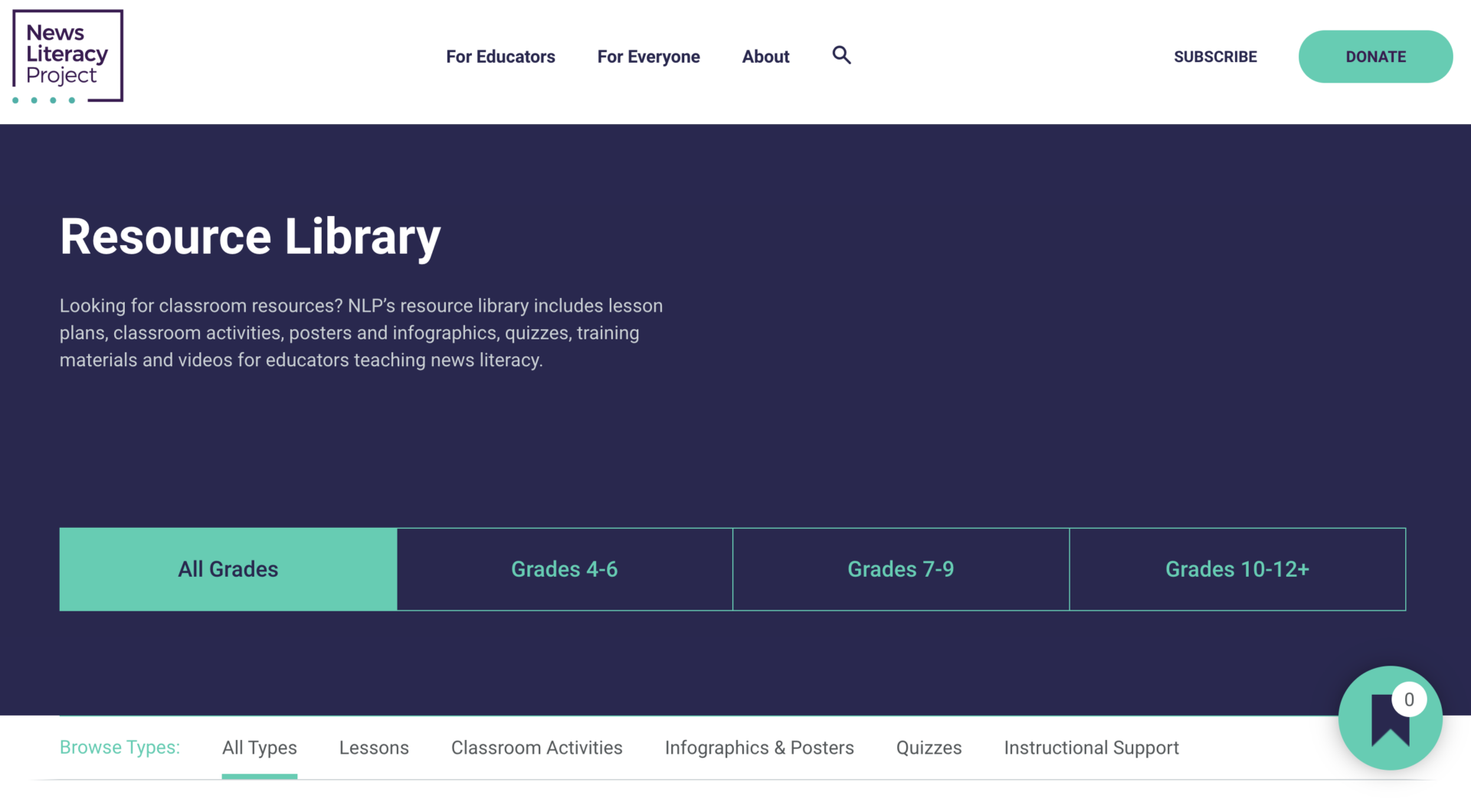Open saved resources bookmark icon

tap(1390, 719)
